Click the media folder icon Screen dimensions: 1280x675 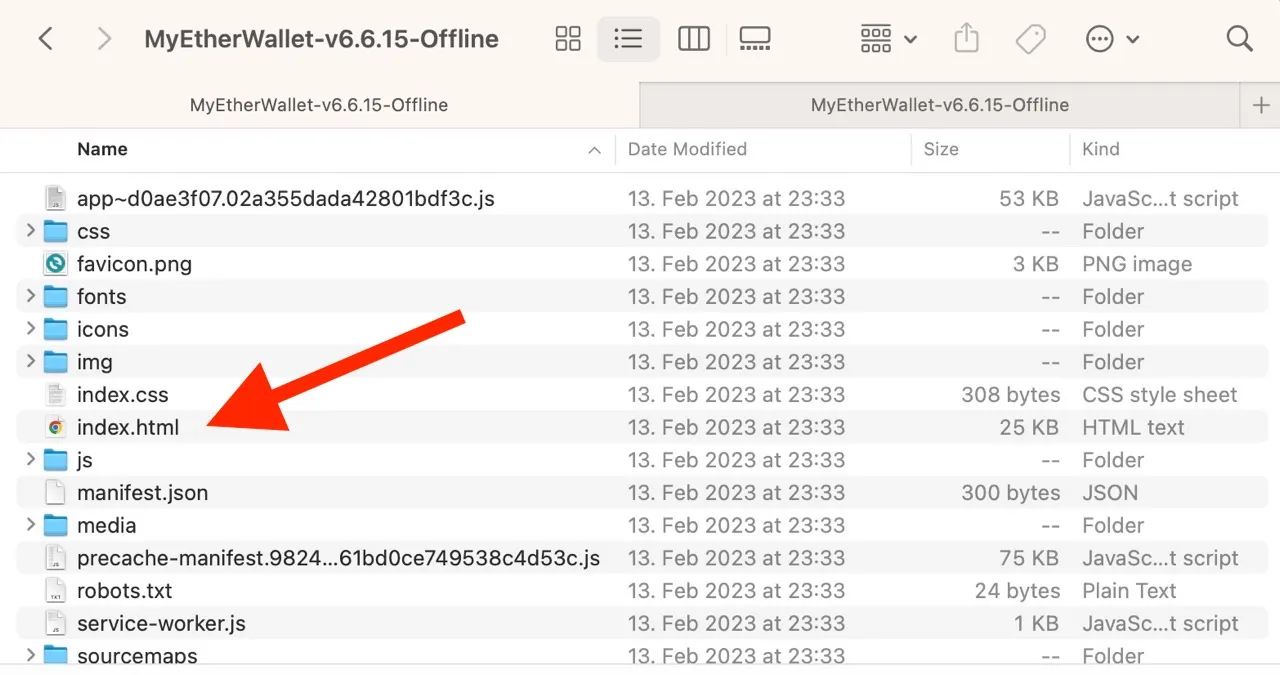56,525
